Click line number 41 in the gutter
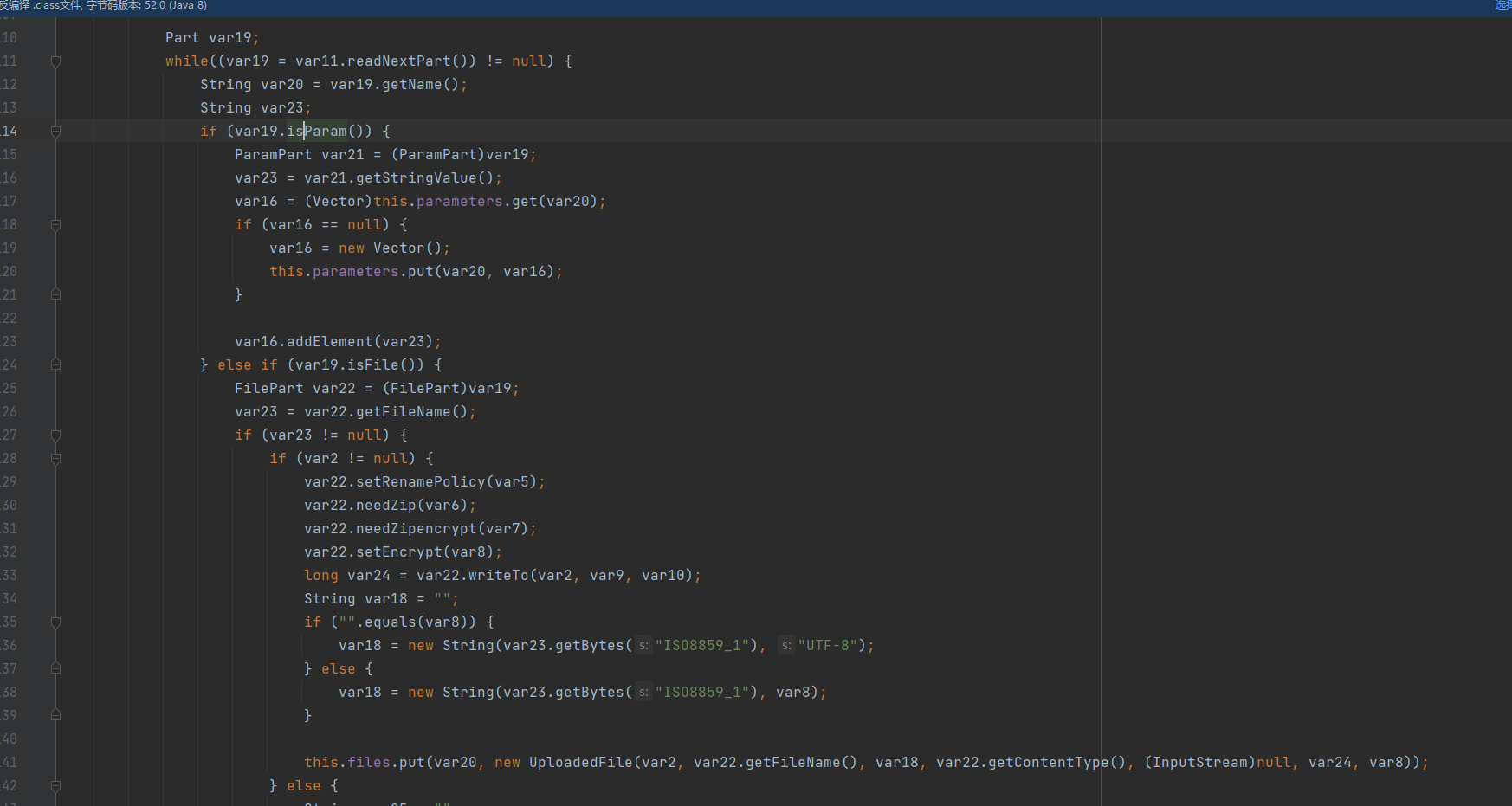Viewport: 1512px width, 806px height. tap(10, 763)
